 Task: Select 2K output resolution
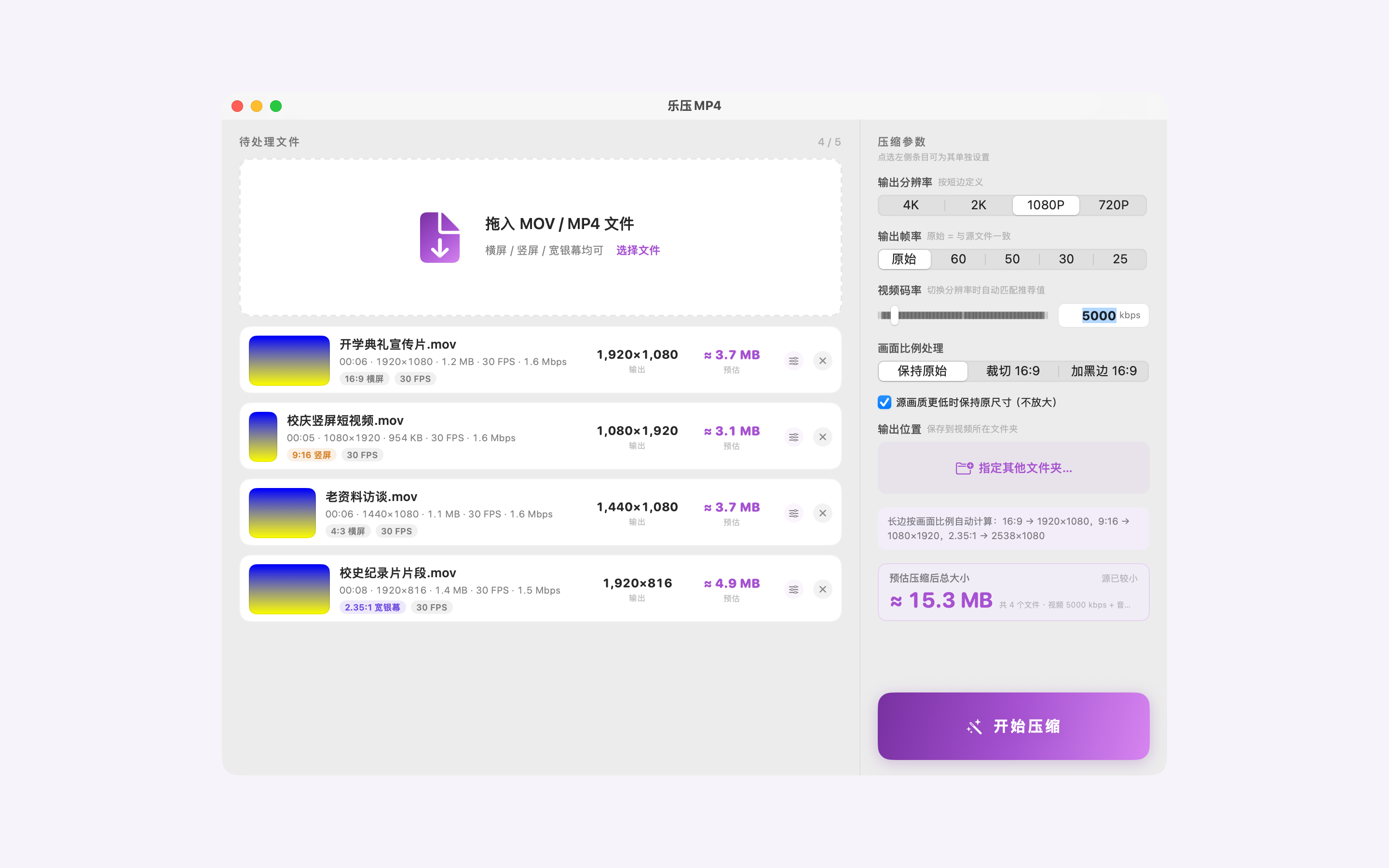tap(979, 205)
